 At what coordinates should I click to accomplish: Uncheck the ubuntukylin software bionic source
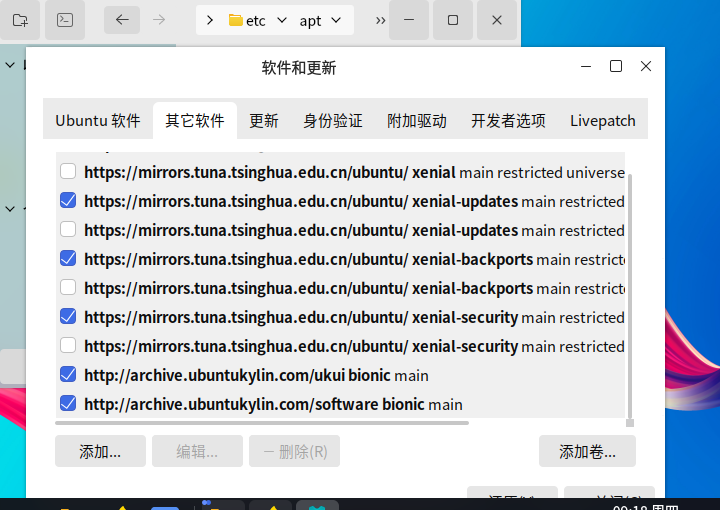(x=68, y=403)
